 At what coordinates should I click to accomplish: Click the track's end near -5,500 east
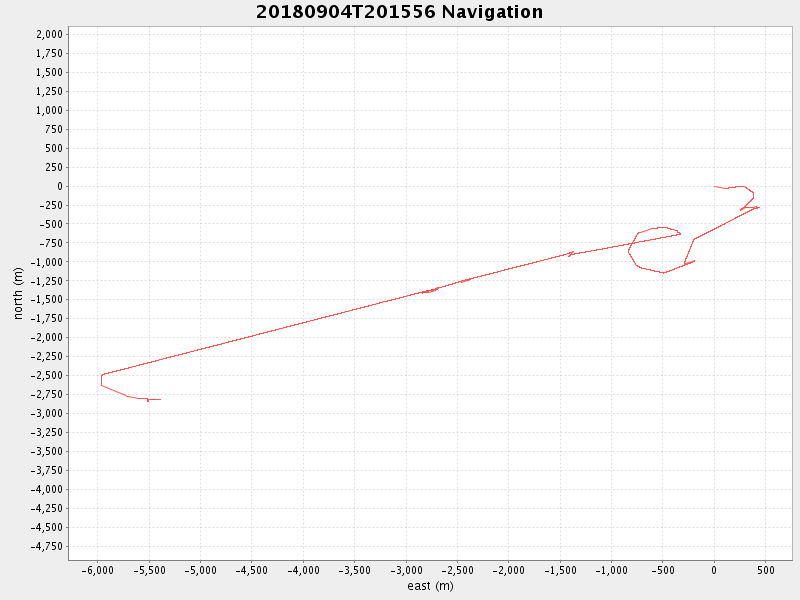click(159, 399)
